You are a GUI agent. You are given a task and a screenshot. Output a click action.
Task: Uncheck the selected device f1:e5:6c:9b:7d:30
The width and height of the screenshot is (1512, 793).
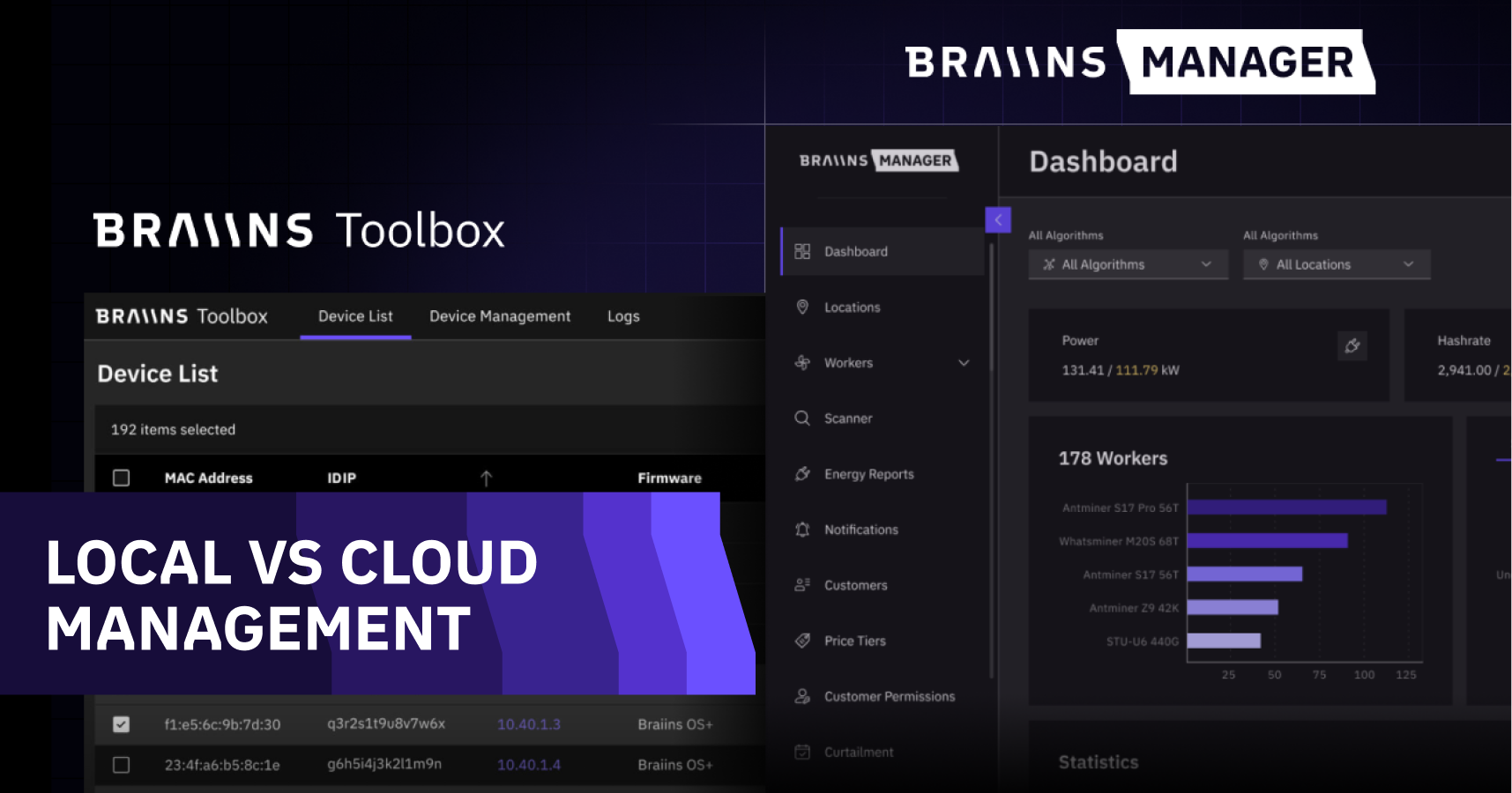(121, 723)
